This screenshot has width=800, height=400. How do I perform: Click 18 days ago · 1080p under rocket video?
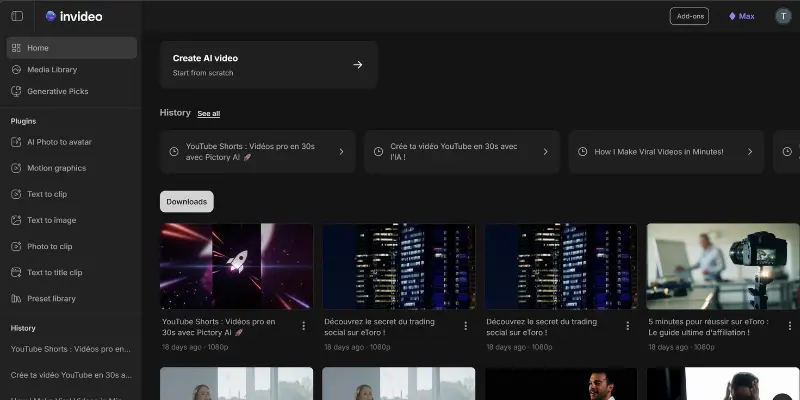[195, 347]
